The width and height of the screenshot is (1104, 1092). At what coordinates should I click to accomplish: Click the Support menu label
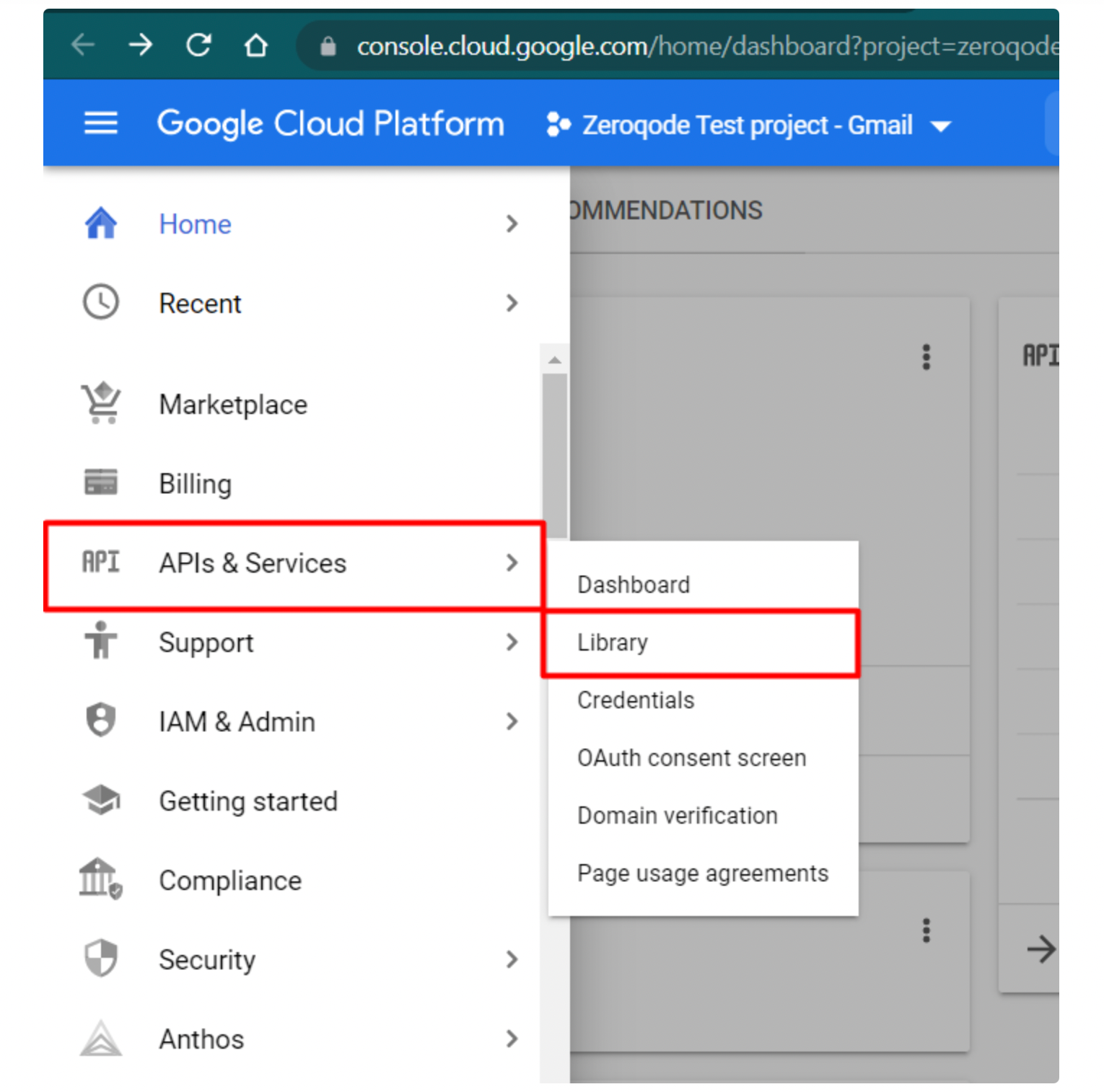click(206, 643)
